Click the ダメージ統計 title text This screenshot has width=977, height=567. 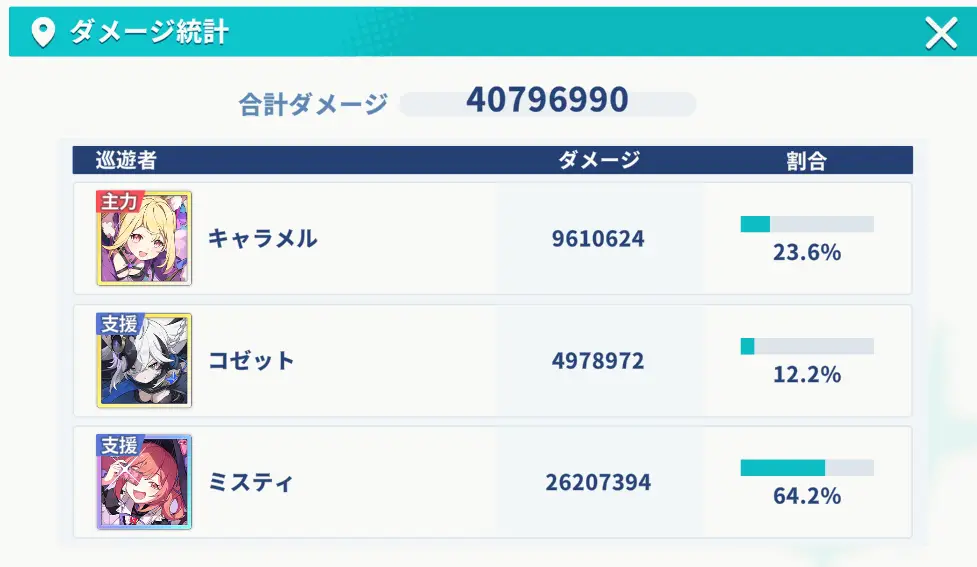[149, 33]
